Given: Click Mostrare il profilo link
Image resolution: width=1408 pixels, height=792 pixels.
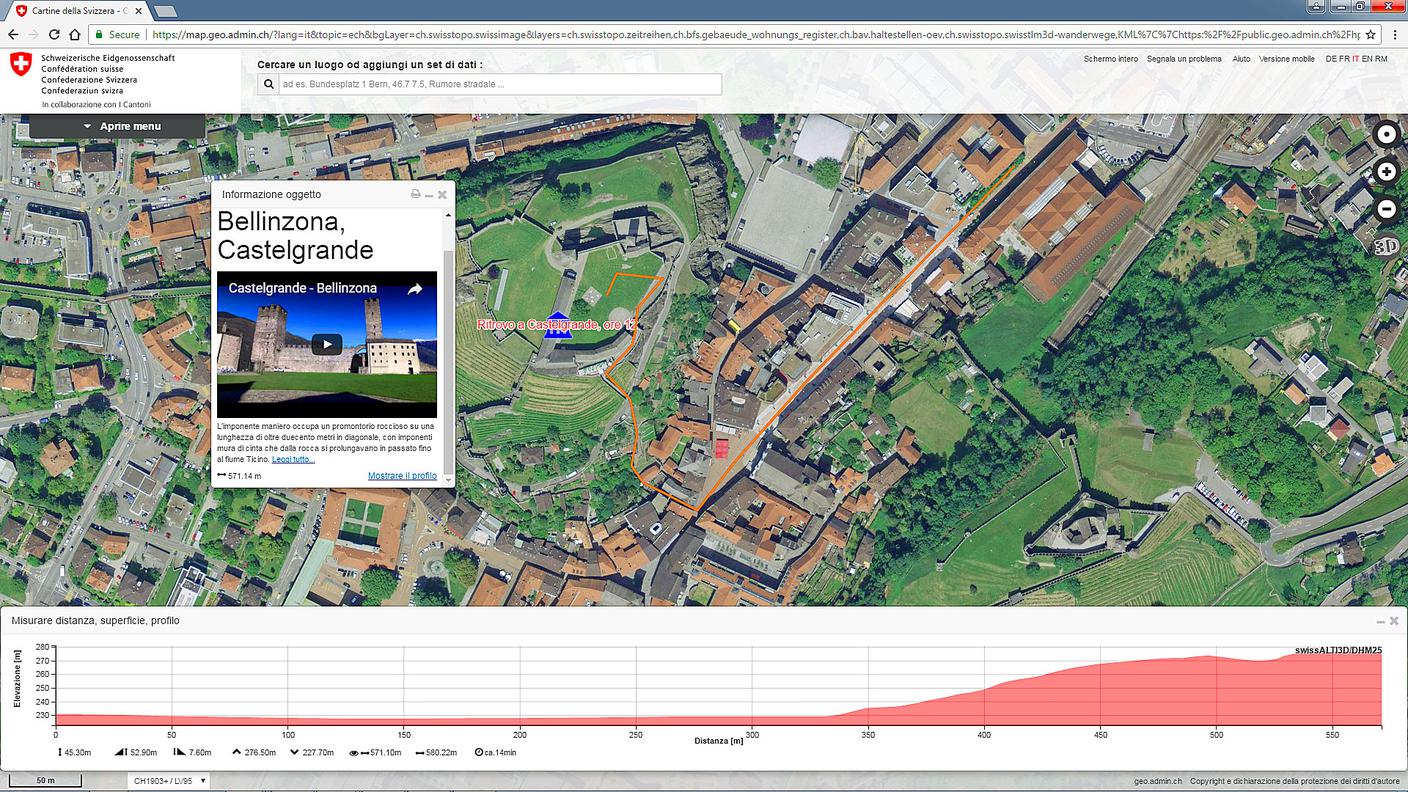Looking at the screenshot, I should click(402, 476).
